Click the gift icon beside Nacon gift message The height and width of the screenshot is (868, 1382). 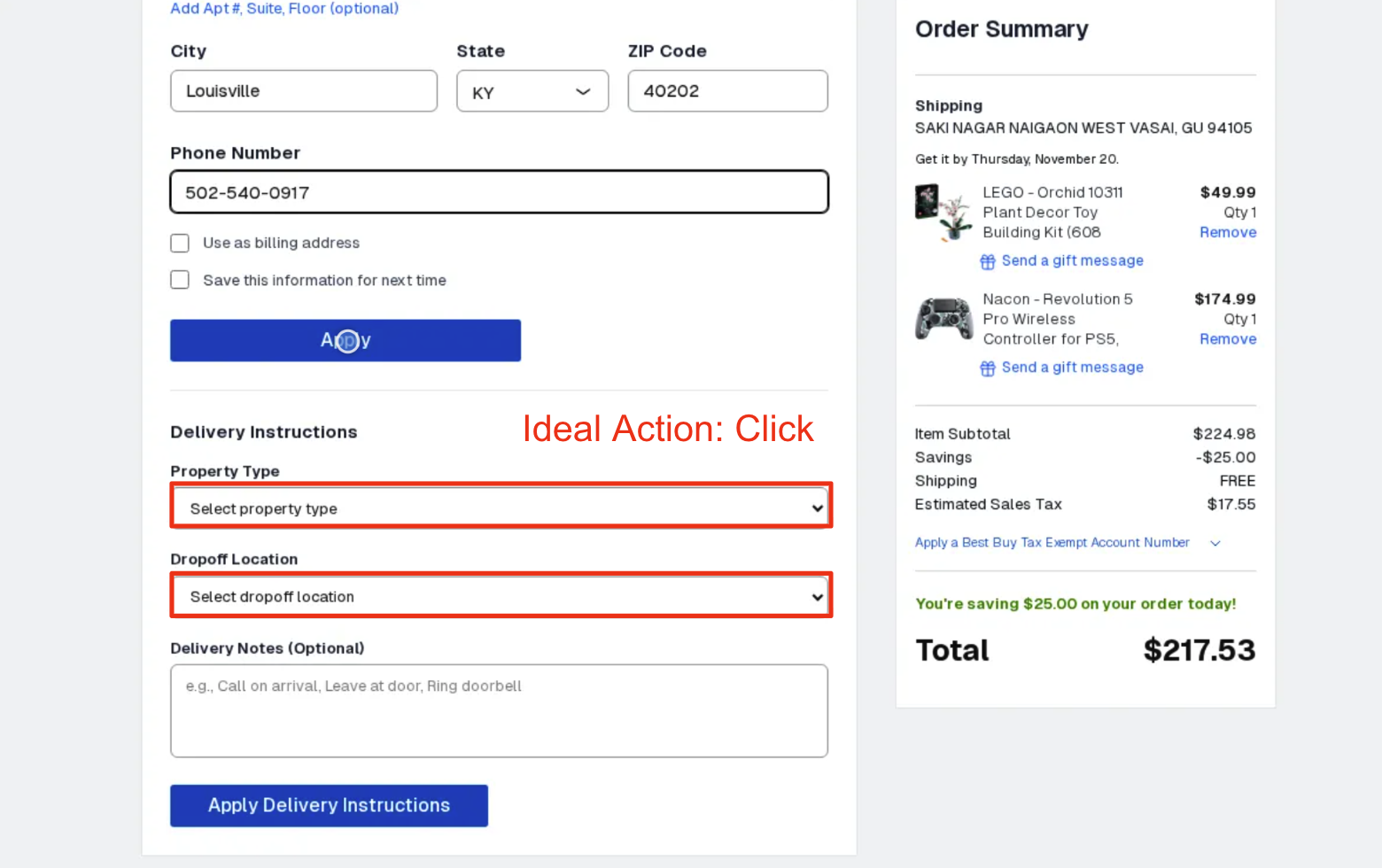pos(987,368)
